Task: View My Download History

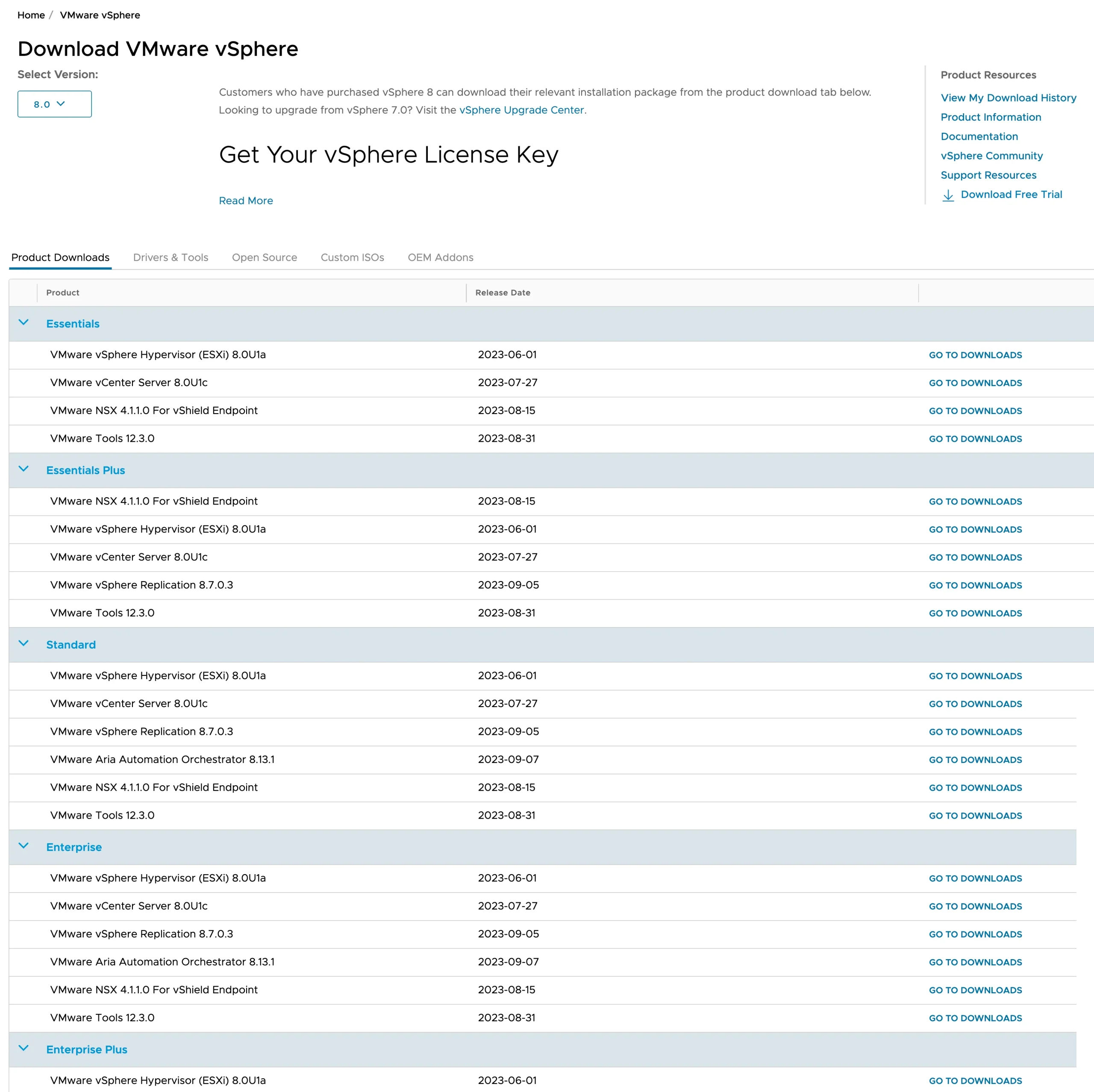Action: pyautogui.click(x=1009, y=97)
